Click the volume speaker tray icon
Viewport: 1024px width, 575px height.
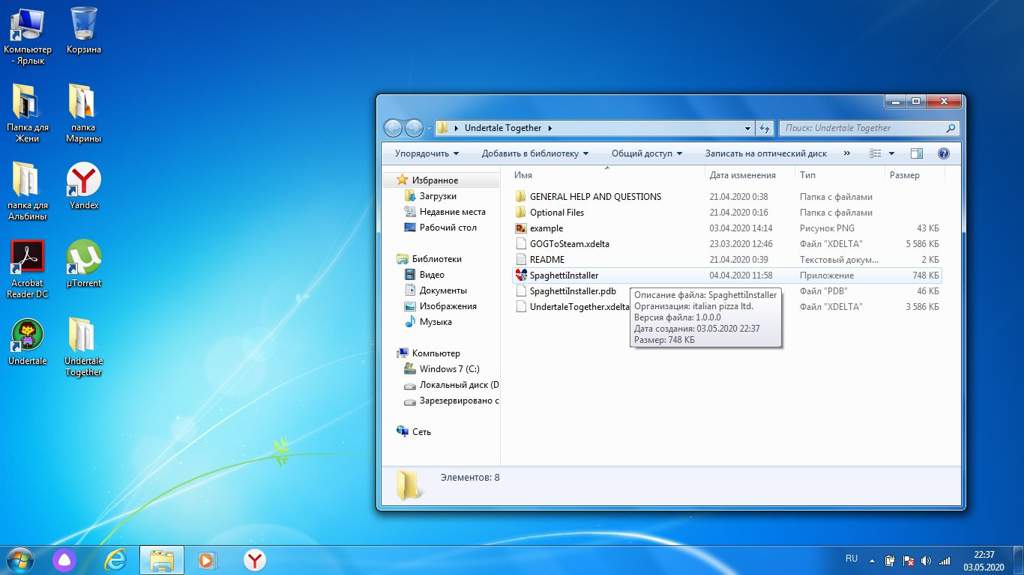(926, 561)
